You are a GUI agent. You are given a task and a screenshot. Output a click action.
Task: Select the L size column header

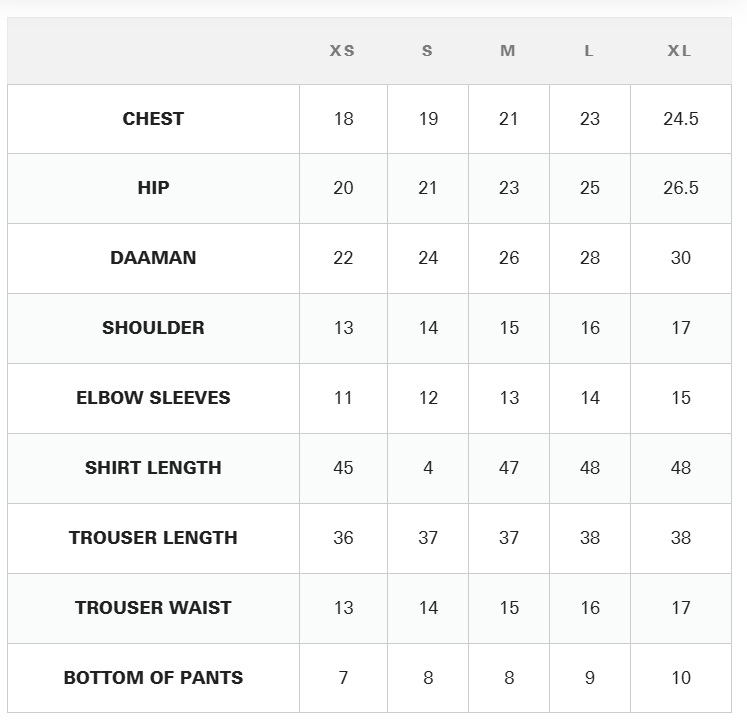(589, 51)
